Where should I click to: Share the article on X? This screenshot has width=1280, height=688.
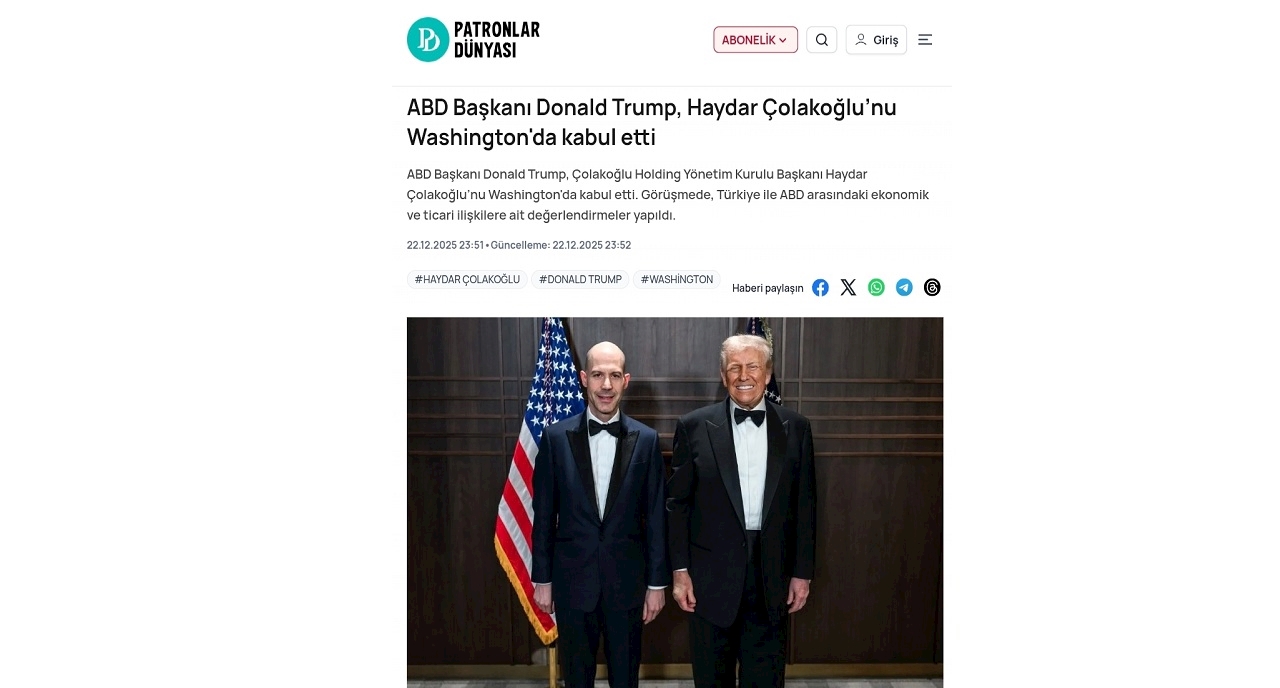[x=848, y=288]
